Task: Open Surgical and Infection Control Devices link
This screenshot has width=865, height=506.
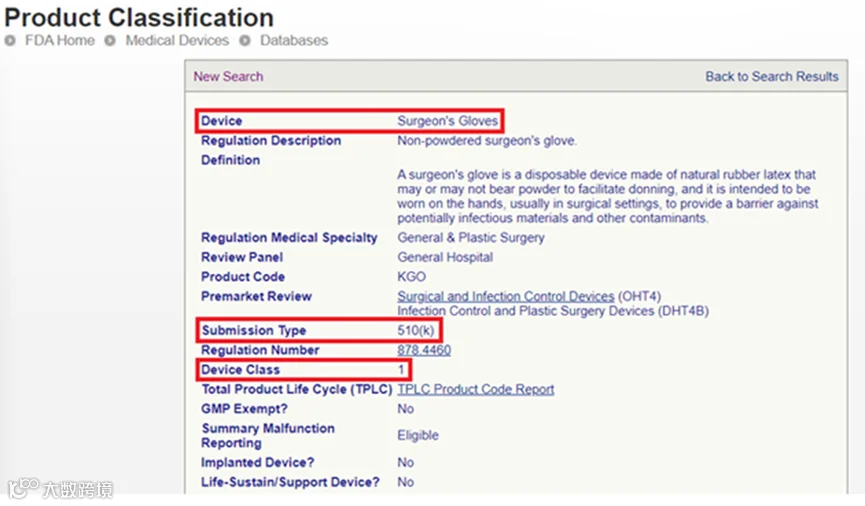Action: pyautogui.click(x=506, y=296)
